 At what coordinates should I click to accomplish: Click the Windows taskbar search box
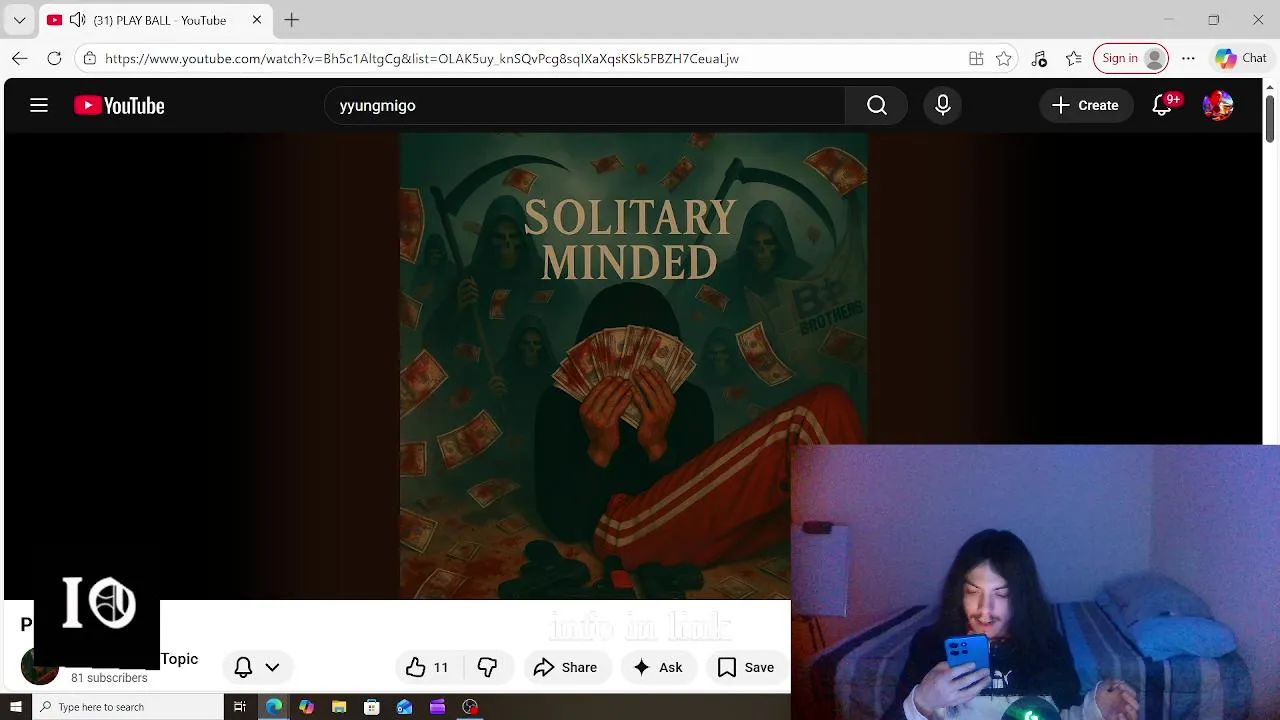pyautogui.click(x=127, y=707)
